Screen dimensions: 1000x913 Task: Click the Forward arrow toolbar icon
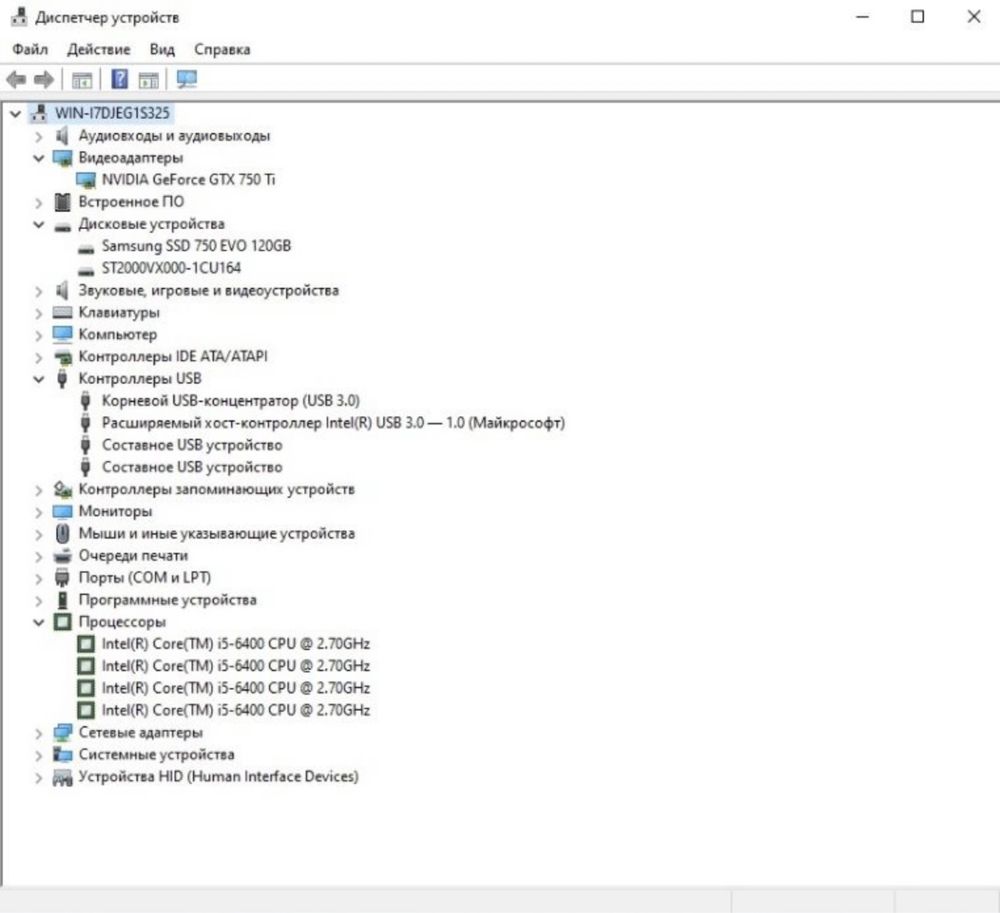[44, 80]
